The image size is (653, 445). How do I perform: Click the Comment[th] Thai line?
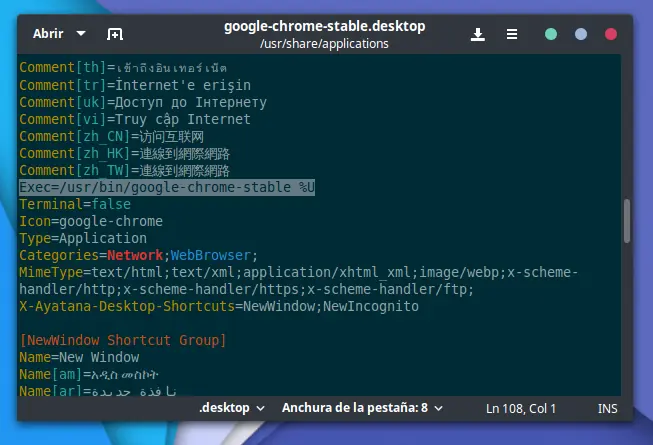pos(123,67)
